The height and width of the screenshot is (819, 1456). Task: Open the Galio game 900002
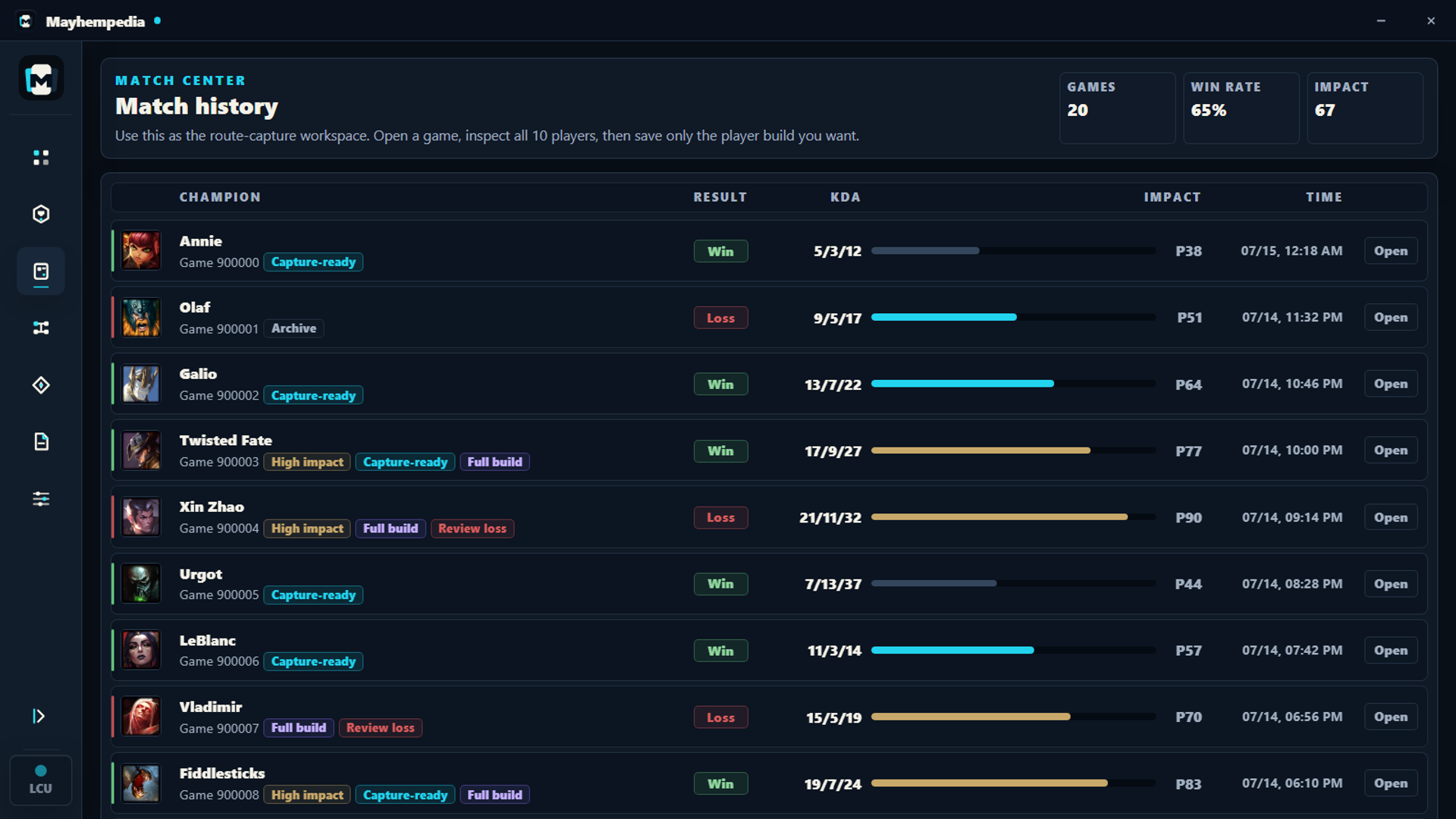pos(1391,384)
